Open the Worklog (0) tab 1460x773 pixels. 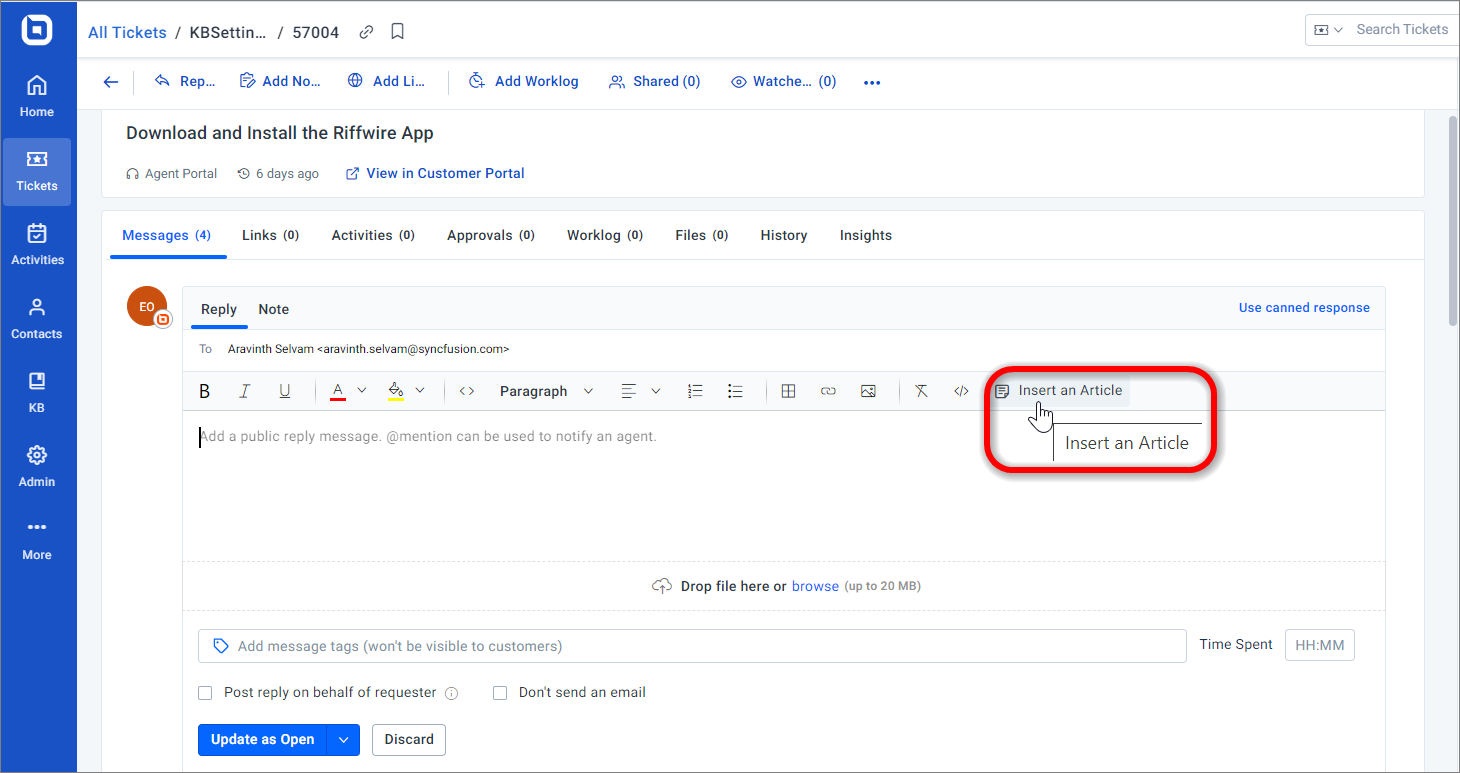[x=604, y=235]
